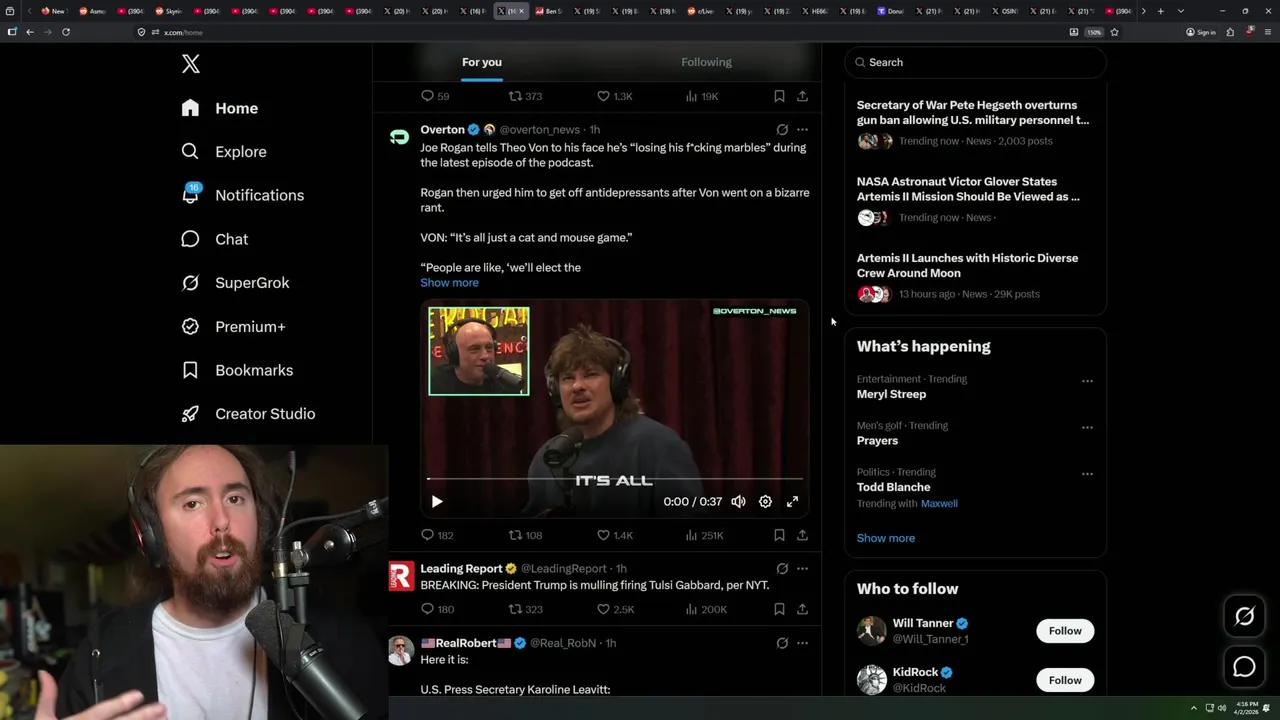The image size is (1280, 720).
Task: Expand Overton post with Show more
Action: (x=449, y=283)
